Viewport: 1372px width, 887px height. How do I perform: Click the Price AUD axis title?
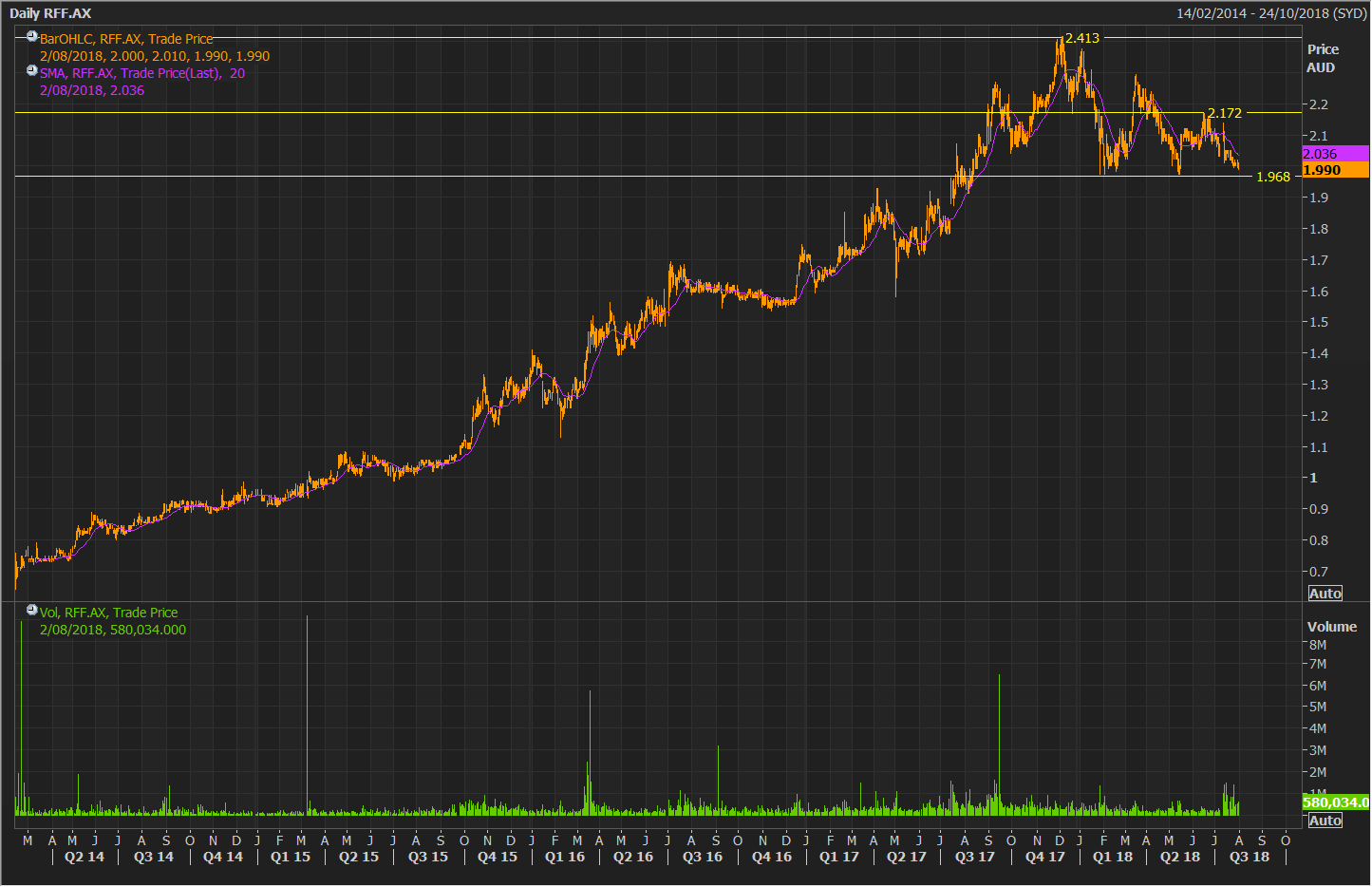click(x=1323, y=58)
